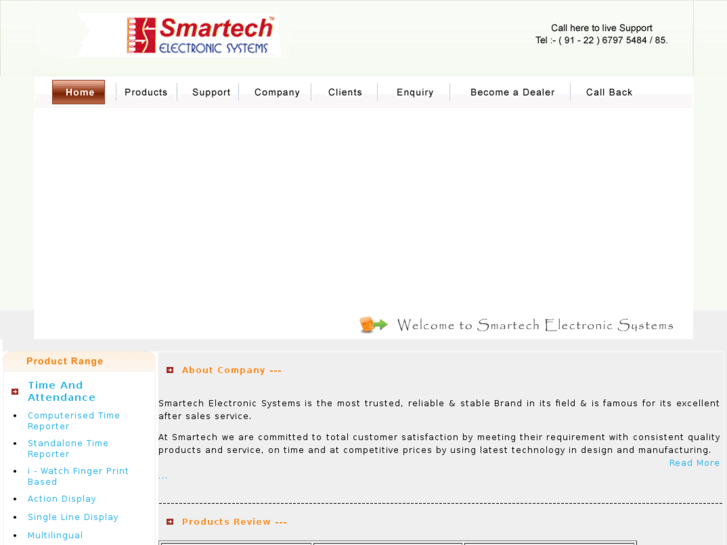727x545 pixels.
Task: Click the Smartech Electronic Systems logo
Action: coord(200,35)
